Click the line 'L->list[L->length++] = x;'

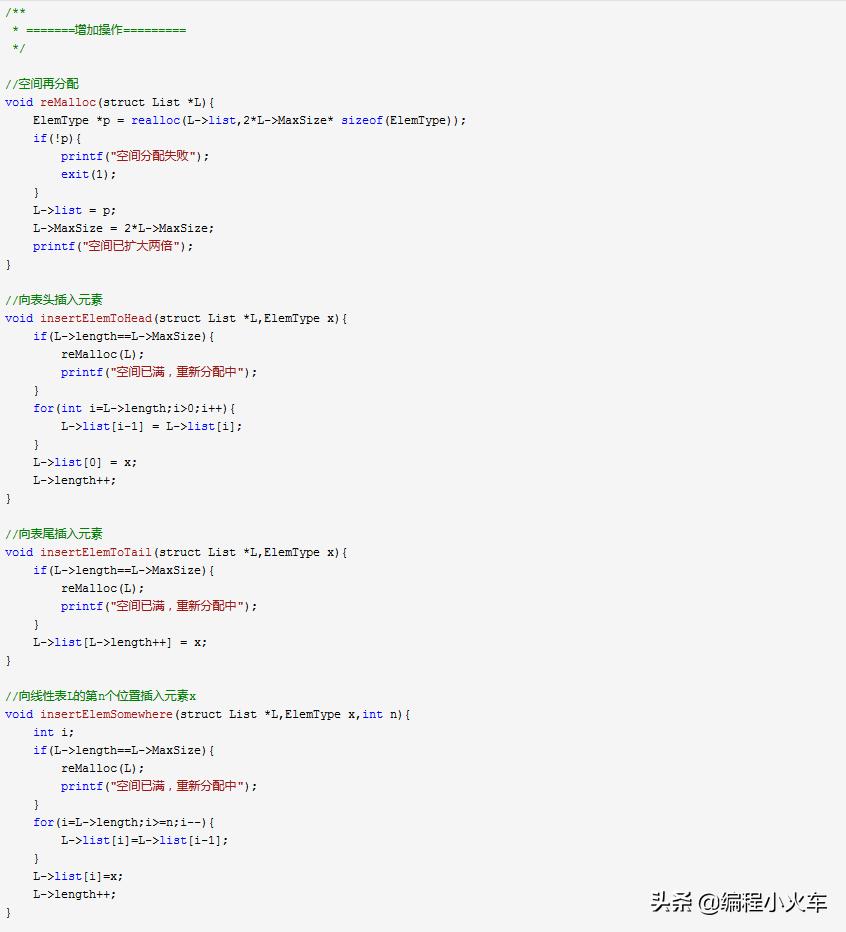pyautogui.click(x=120, y=642)
